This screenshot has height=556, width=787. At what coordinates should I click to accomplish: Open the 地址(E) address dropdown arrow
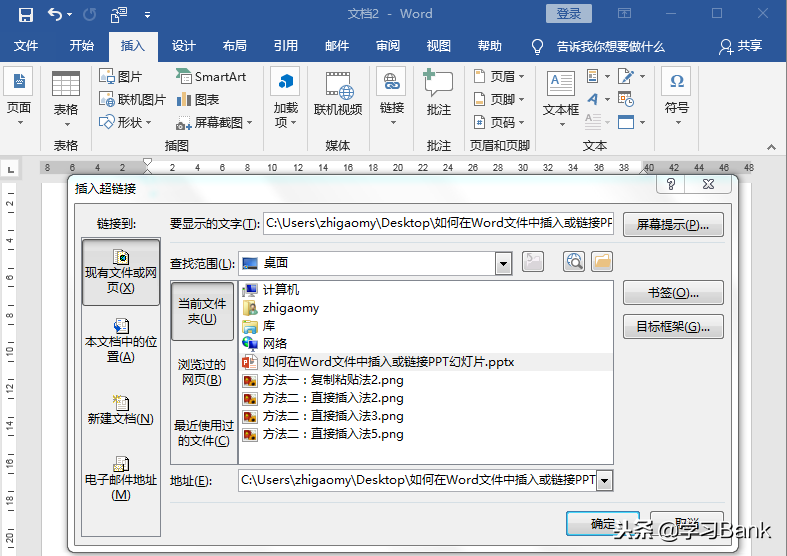(605, 481)
